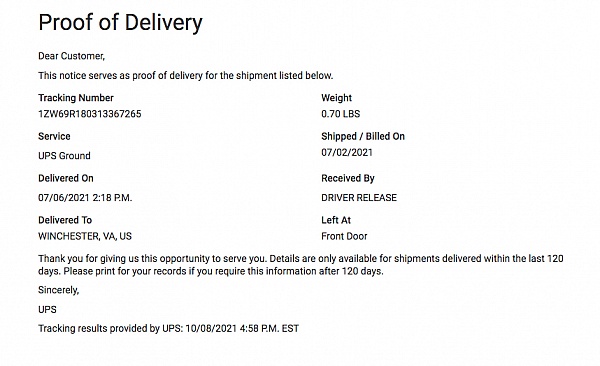
Task: Click the Left At label
Action: (x=336, y=220)
